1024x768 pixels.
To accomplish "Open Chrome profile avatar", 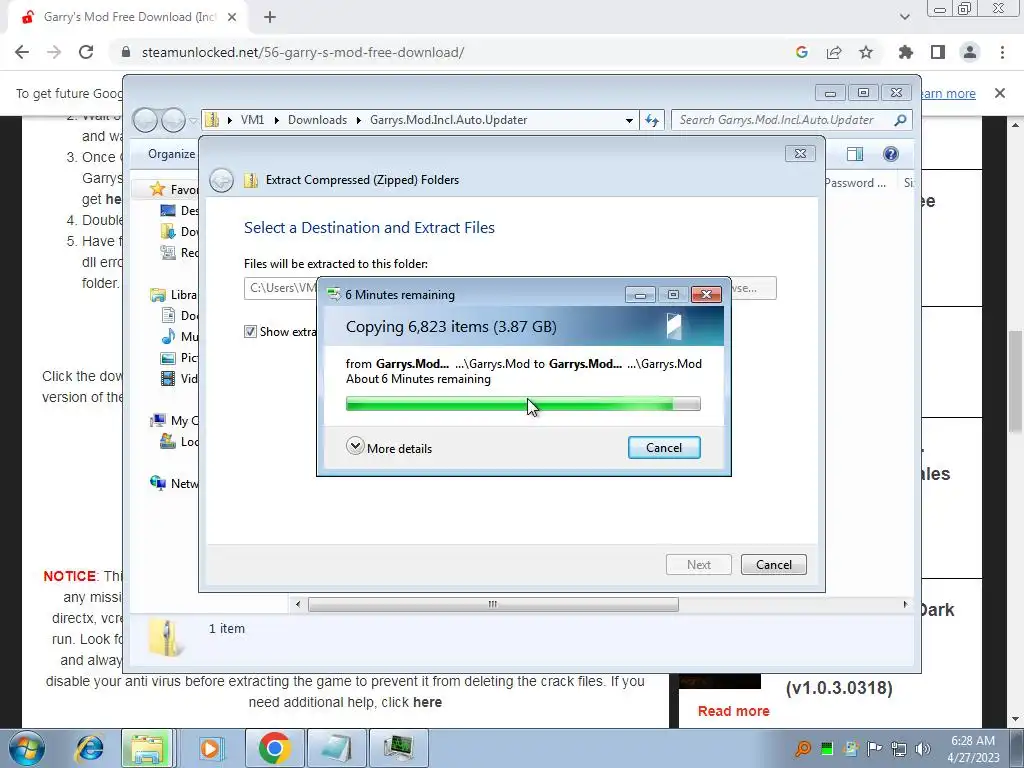I will pos(970,52).
